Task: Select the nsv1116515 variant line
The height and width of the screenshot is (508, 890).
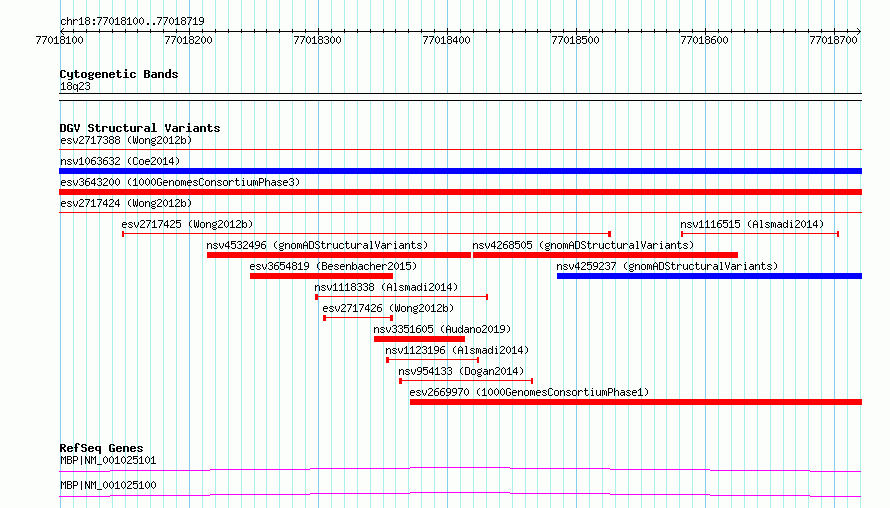Action: (x=760, y=234)
